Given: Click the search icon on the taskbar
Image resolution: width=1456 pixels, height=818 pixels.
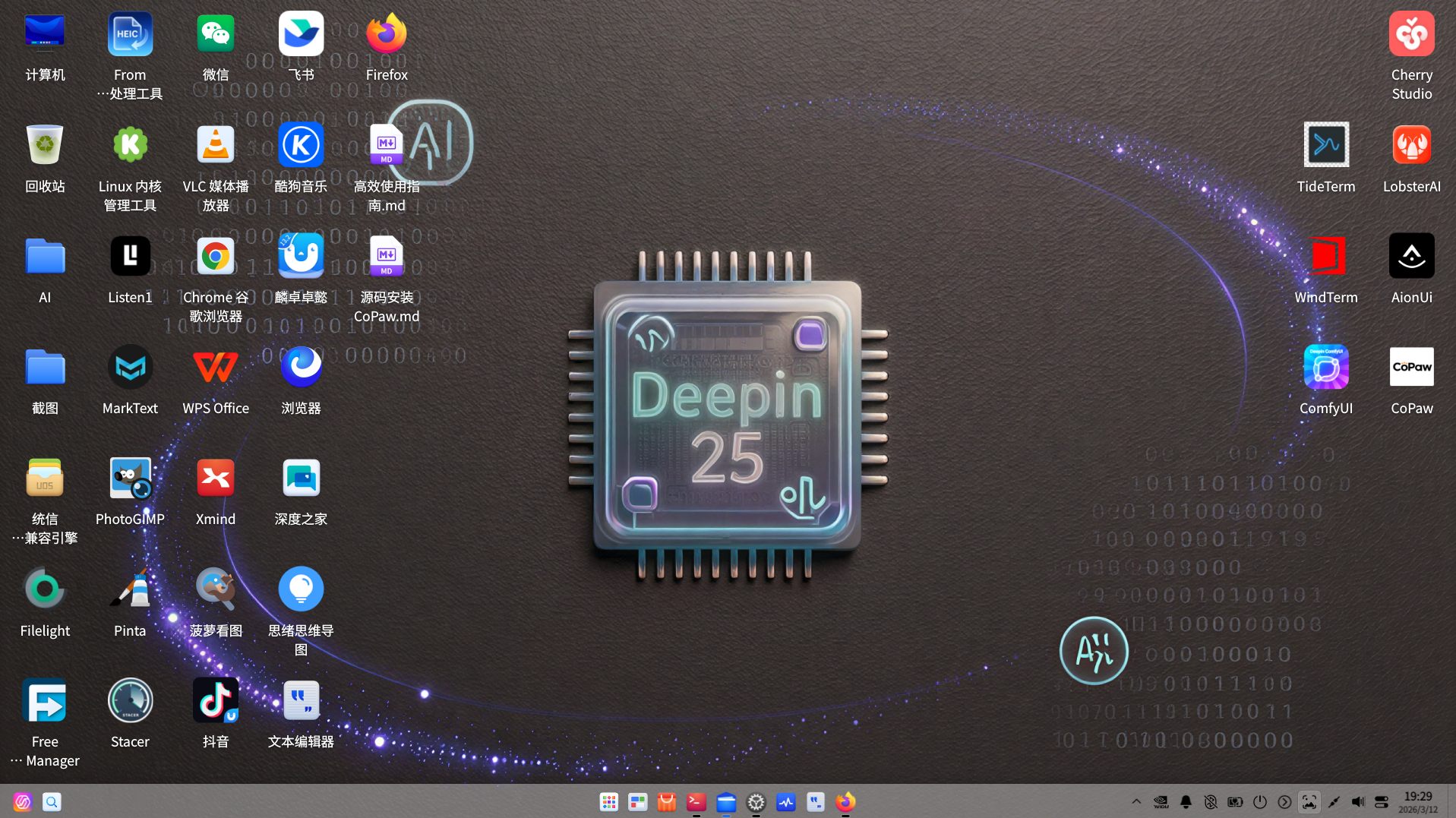Looking at the screenshot, I should click(52, 802).
